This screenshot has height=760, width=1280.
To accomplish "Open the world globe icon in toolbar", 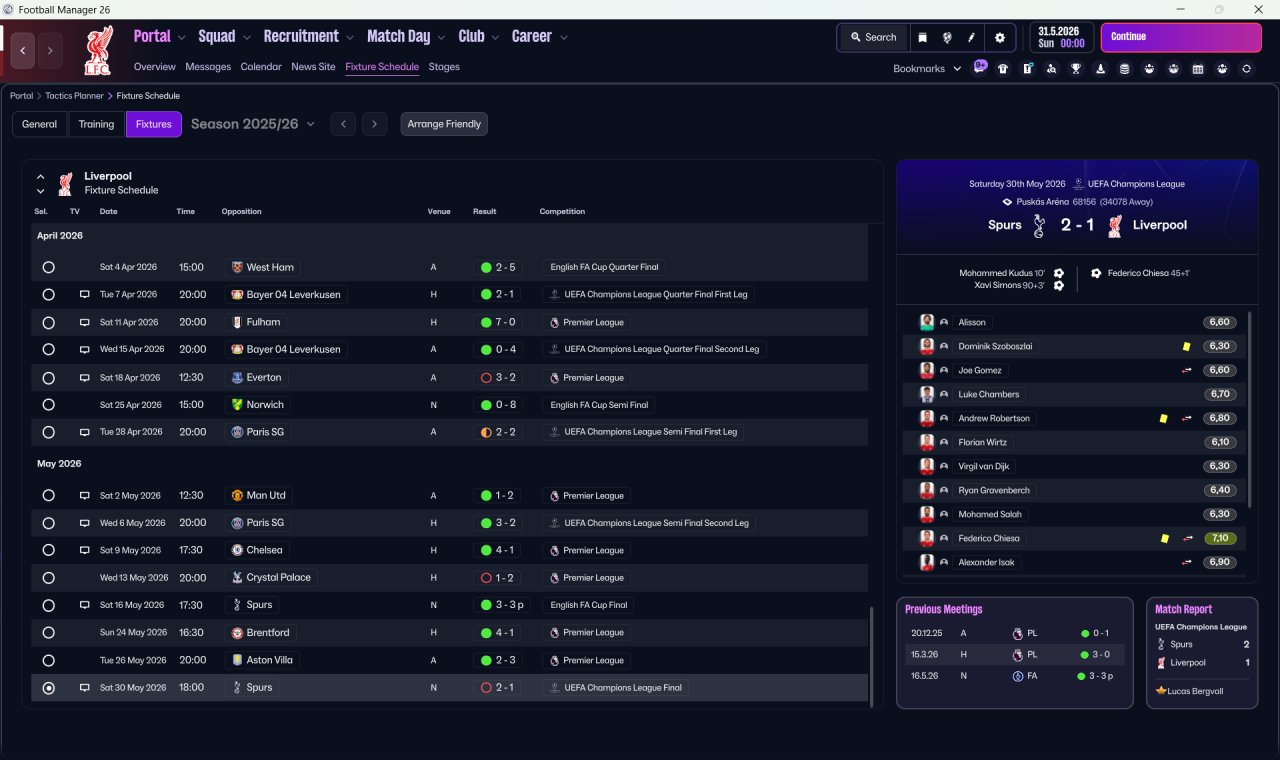I will [x=946, y=37].
